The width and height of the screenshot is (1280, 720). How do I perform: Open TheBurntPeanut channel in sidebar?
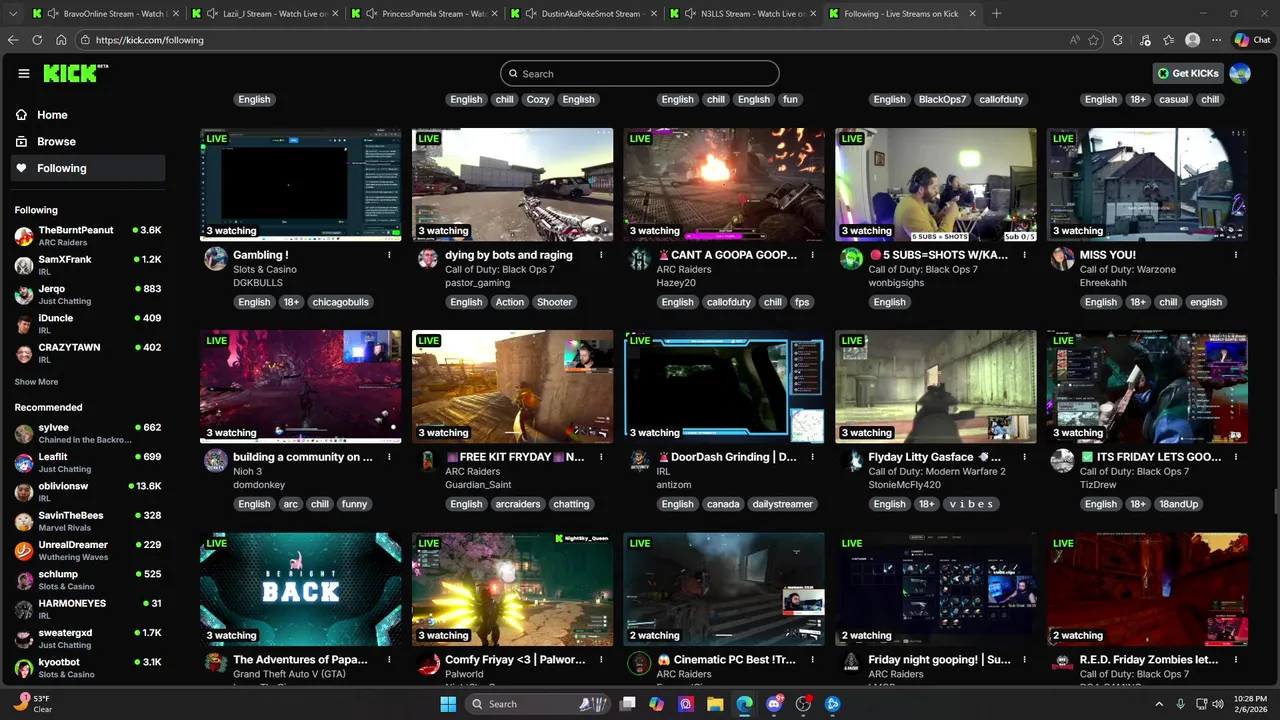(88, 236)
